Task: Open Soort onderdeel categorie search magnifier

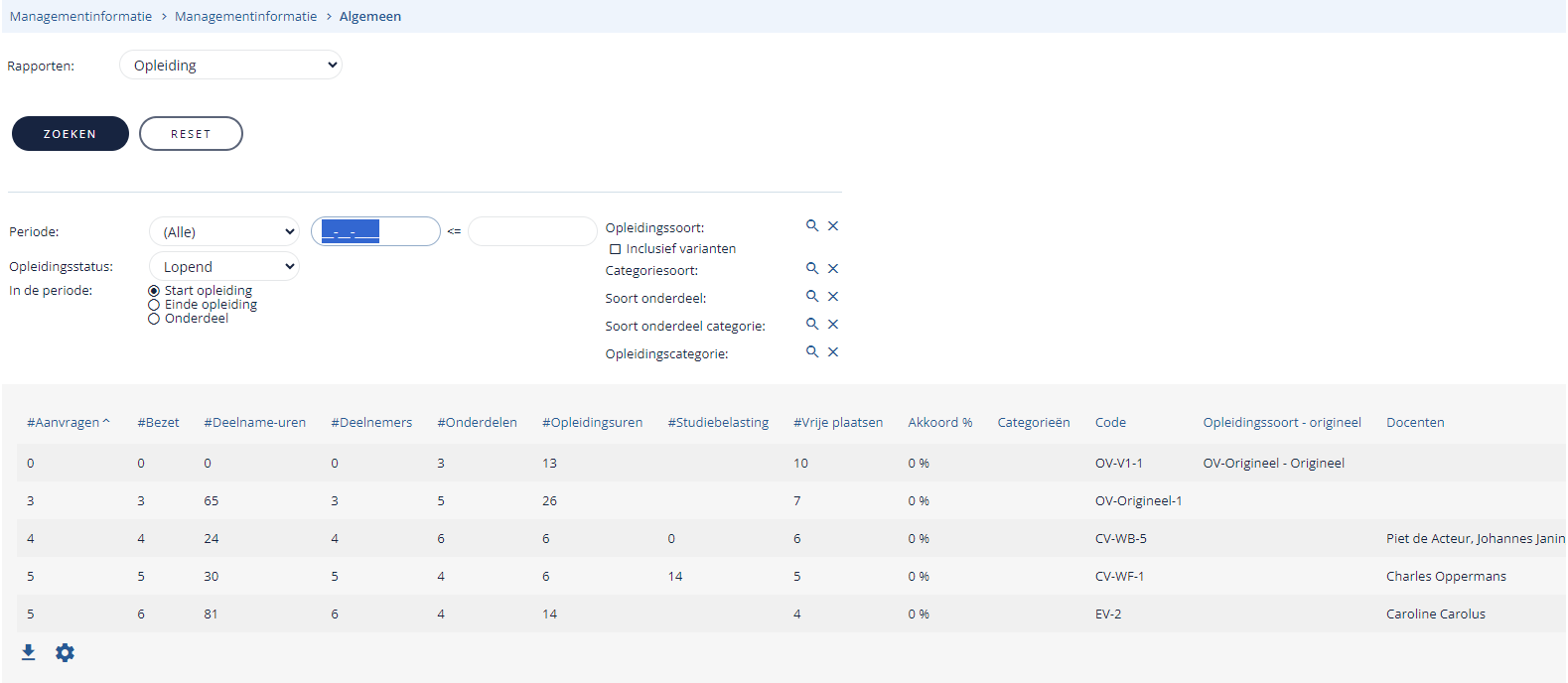Action: point(812,325)
